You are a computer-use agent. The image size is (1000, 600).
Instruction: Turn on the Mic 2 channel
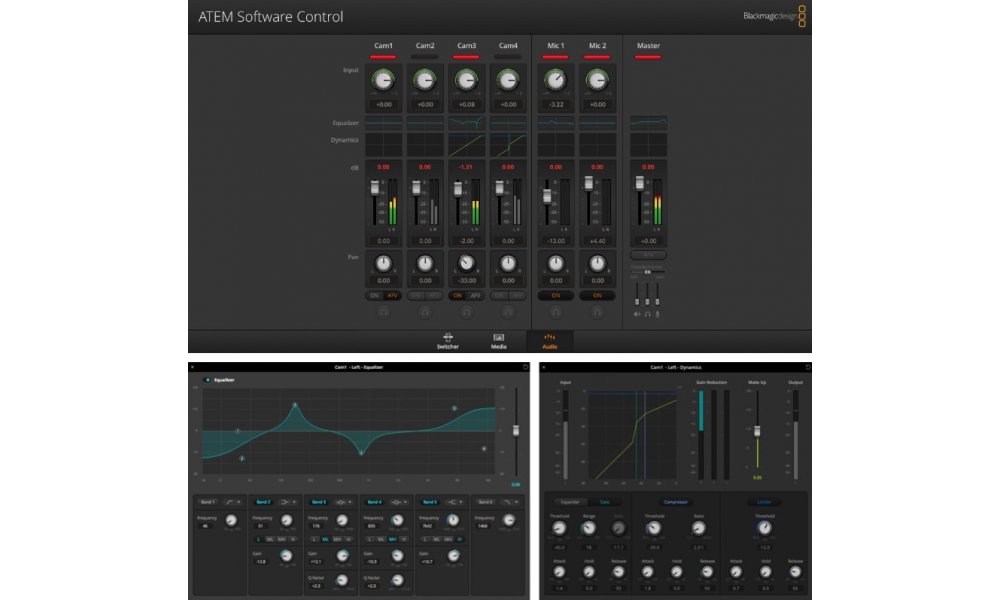pos(597,296)
